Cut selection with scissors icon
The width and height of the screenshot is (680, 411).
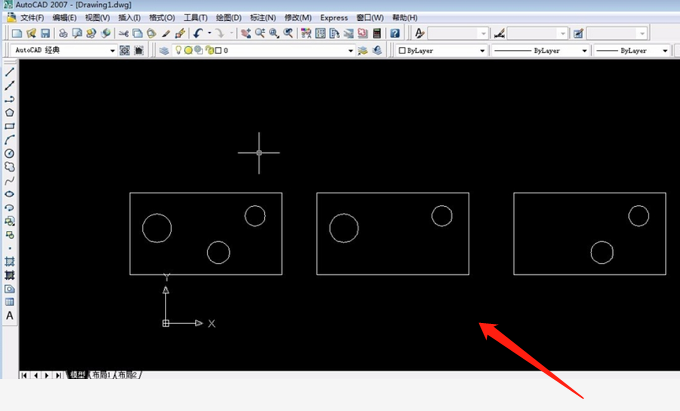point(124,33)
